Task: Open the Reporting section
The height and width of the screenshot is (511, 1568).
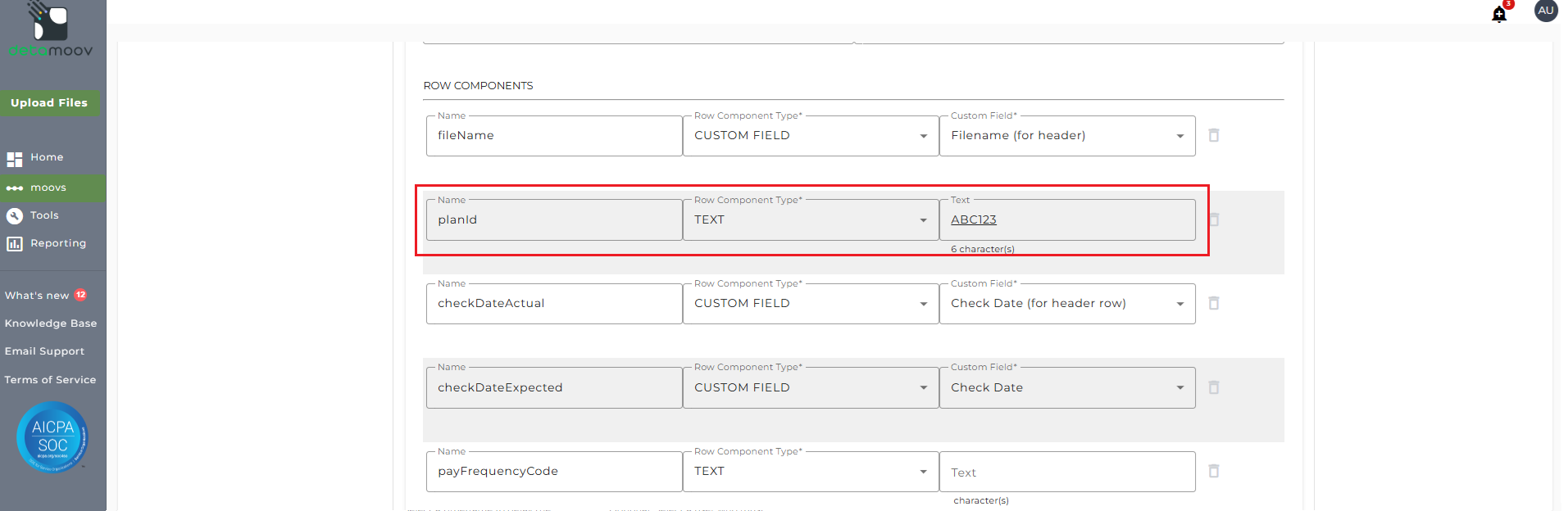Action: 57,243
